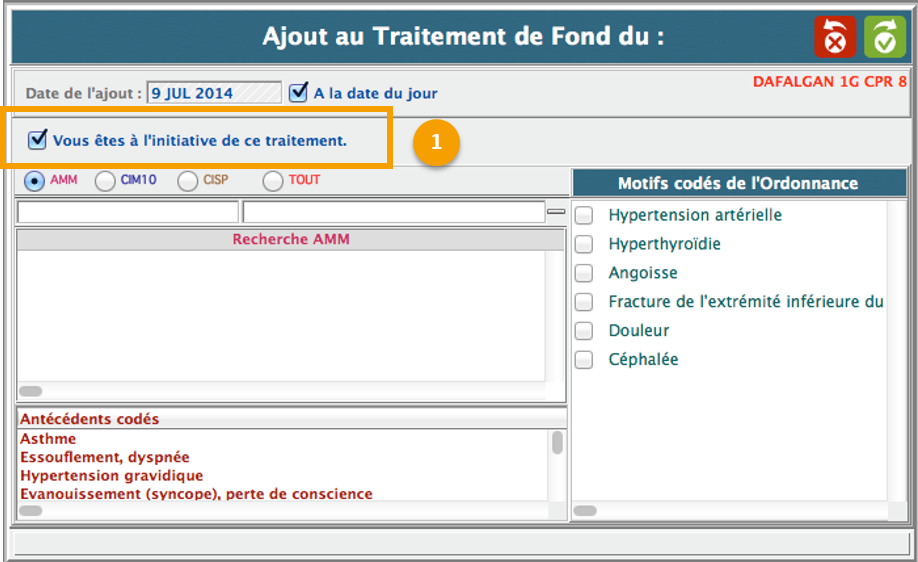This screenshot has height=562, width=918.
Task: Select Asthme in Antécédents codés list
Action: pyautogui.click(x=48, y=439)
